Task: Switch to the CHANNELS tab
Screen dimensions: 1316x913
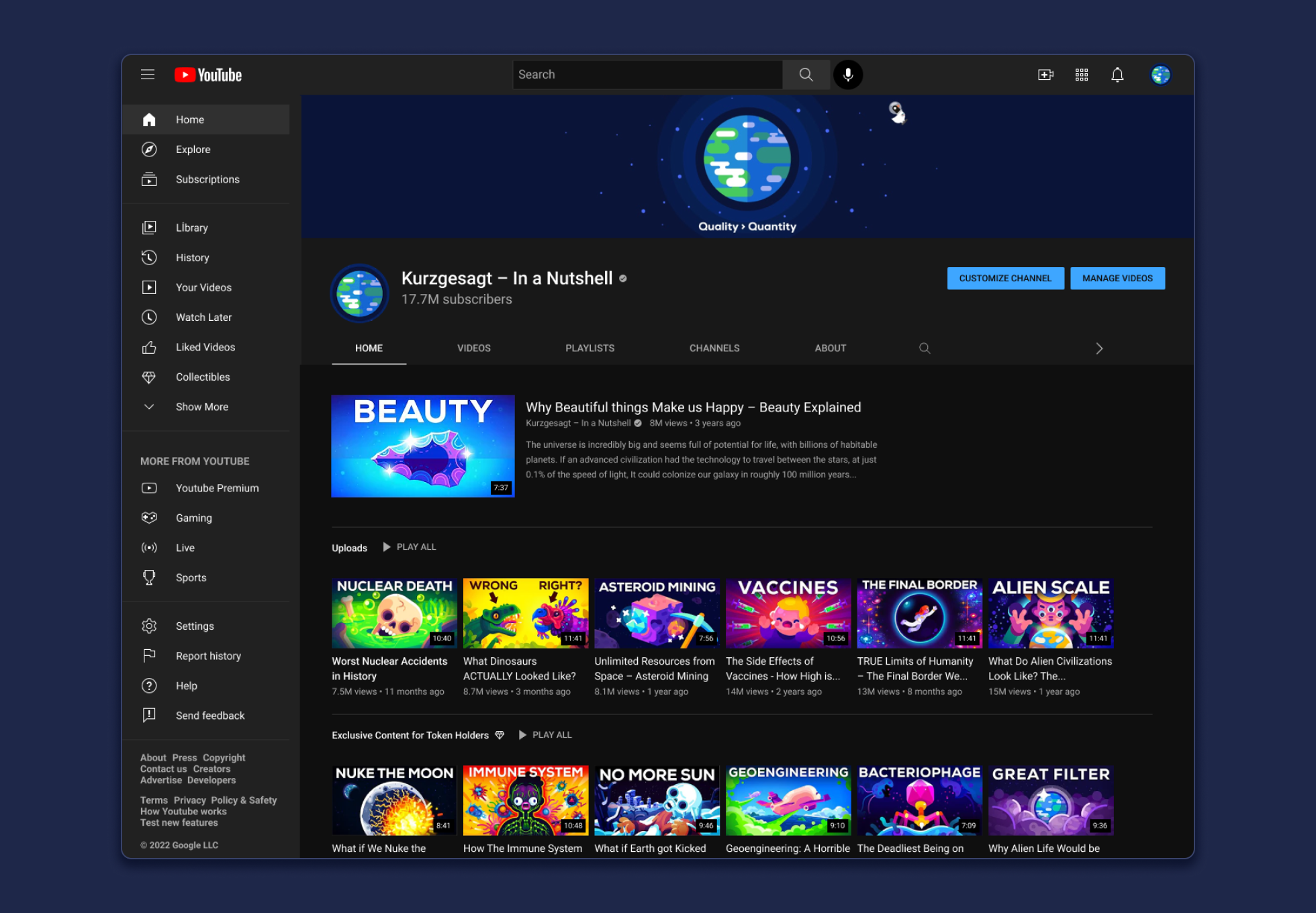Action: point(714,348)
